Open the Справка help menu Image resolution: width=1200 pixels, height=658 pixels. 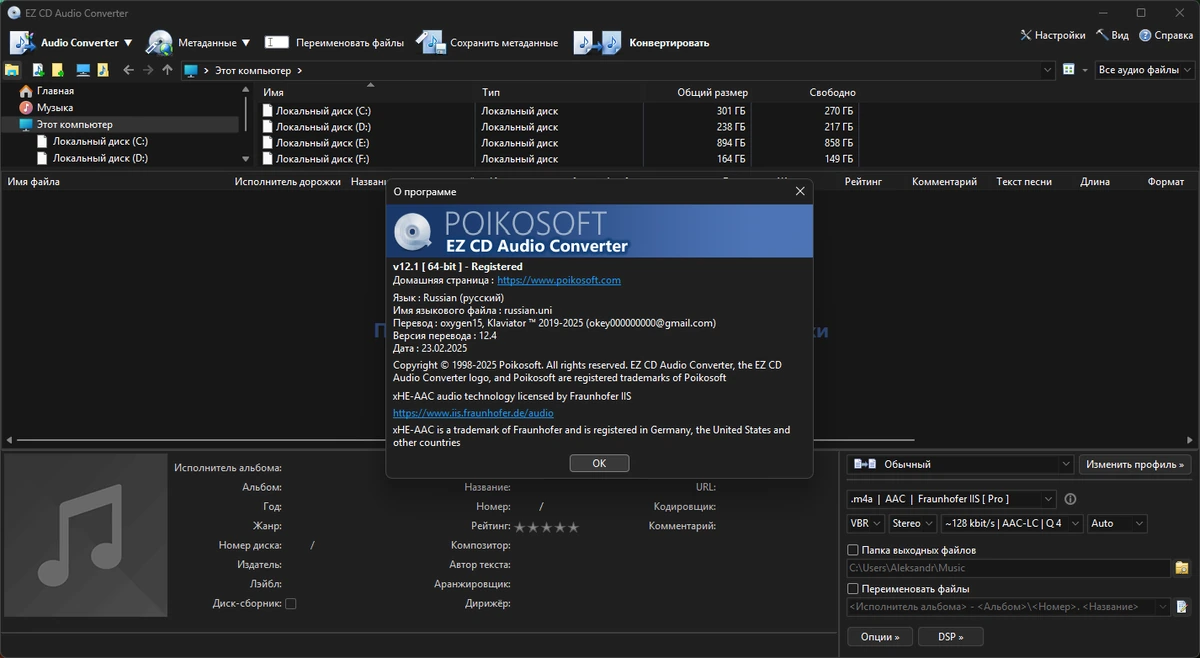pyautogui.click(x=1165, y=35)
